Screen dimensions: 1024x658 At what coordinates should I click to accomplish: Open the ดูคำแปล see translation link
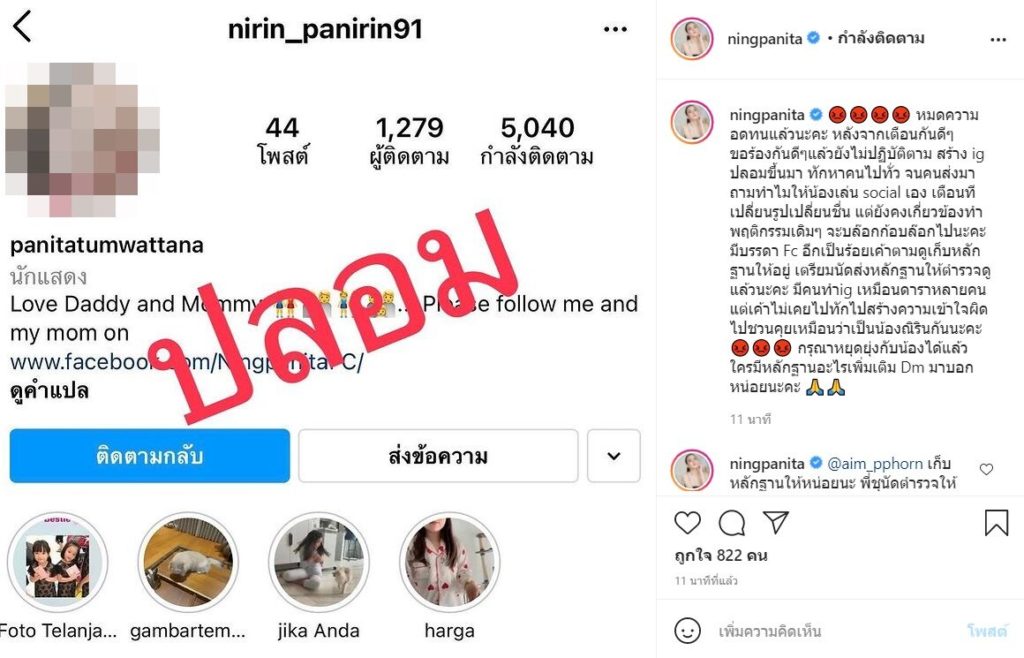(50, 392)
